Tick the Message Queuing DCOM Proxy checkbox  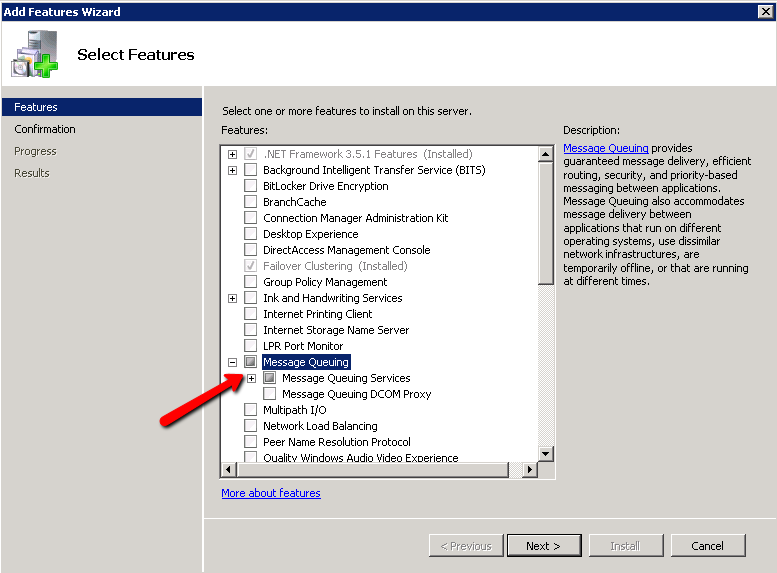(x=270, y=394)
